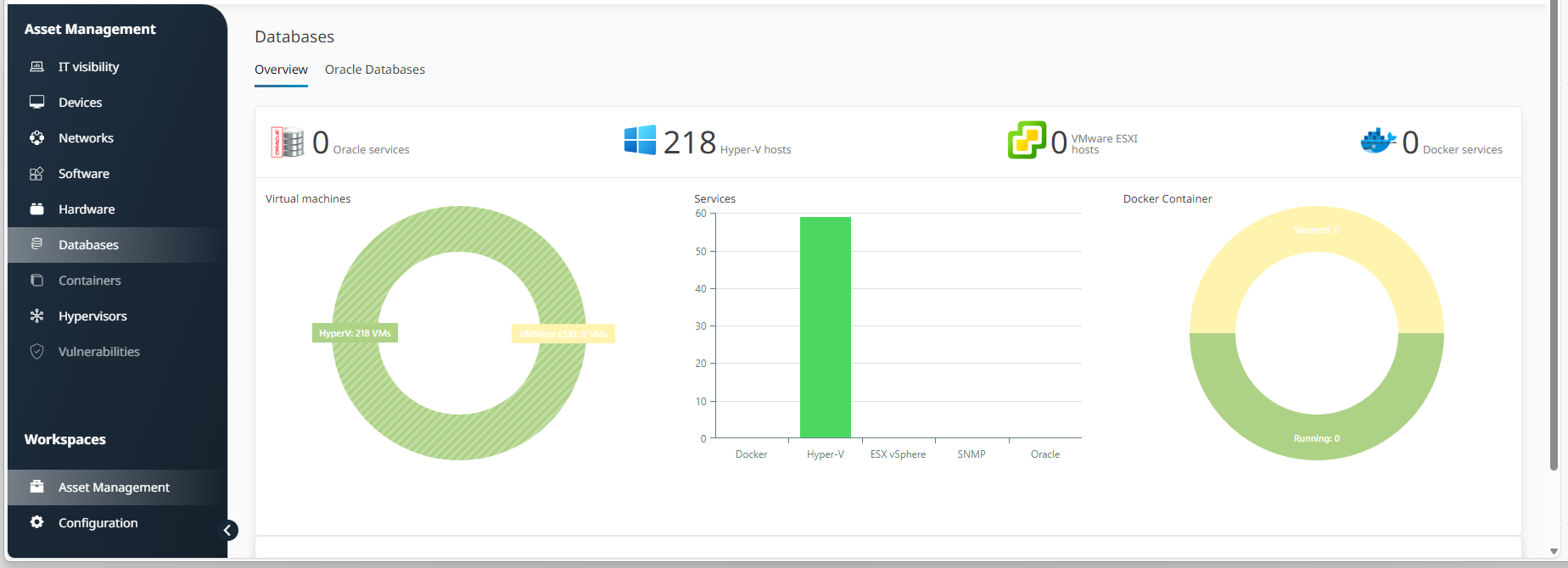Open the Databases sidebar menu item
1568x568 pixels.
(x=88, y=245)
